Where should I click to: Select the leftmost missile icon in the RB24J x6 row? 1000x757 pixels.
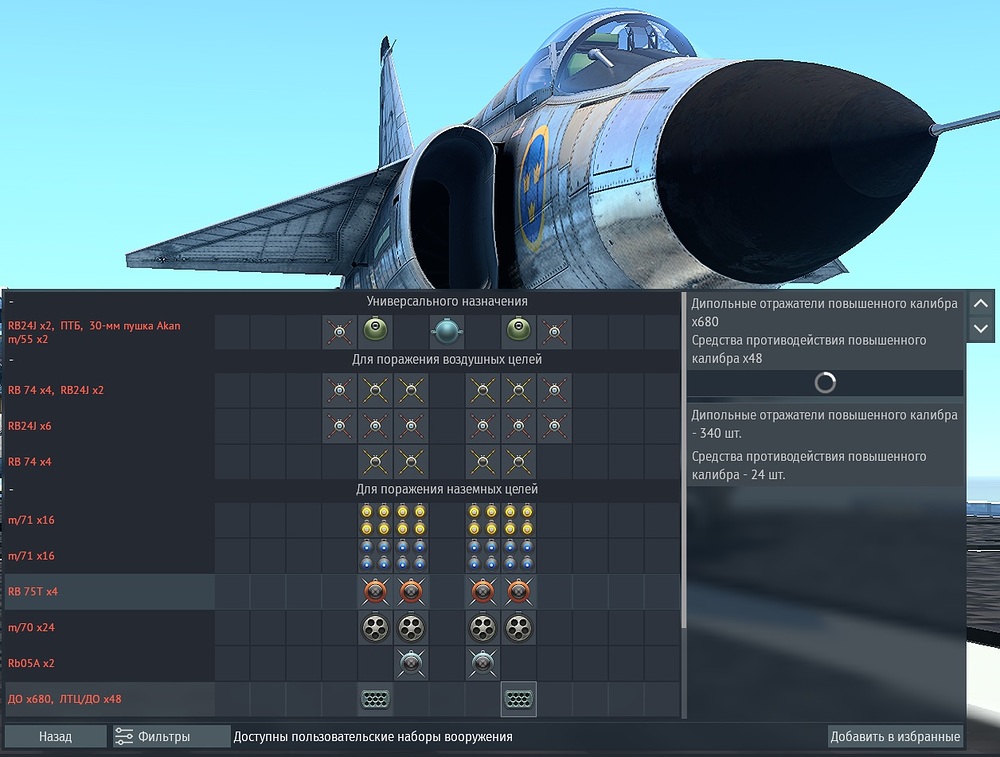[339, 426]
